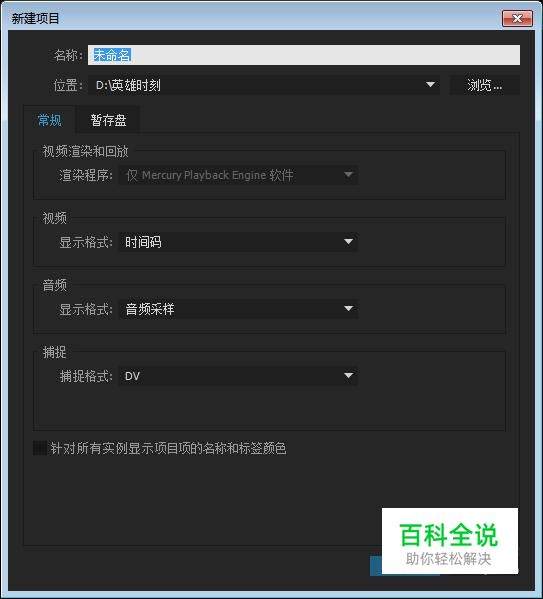Viewport: 543px width, 599px height.
Task: Toggle the 针对所有实例显示项目项的名称和标签颜色 checkbox
Action: click(x=40, y=448)
